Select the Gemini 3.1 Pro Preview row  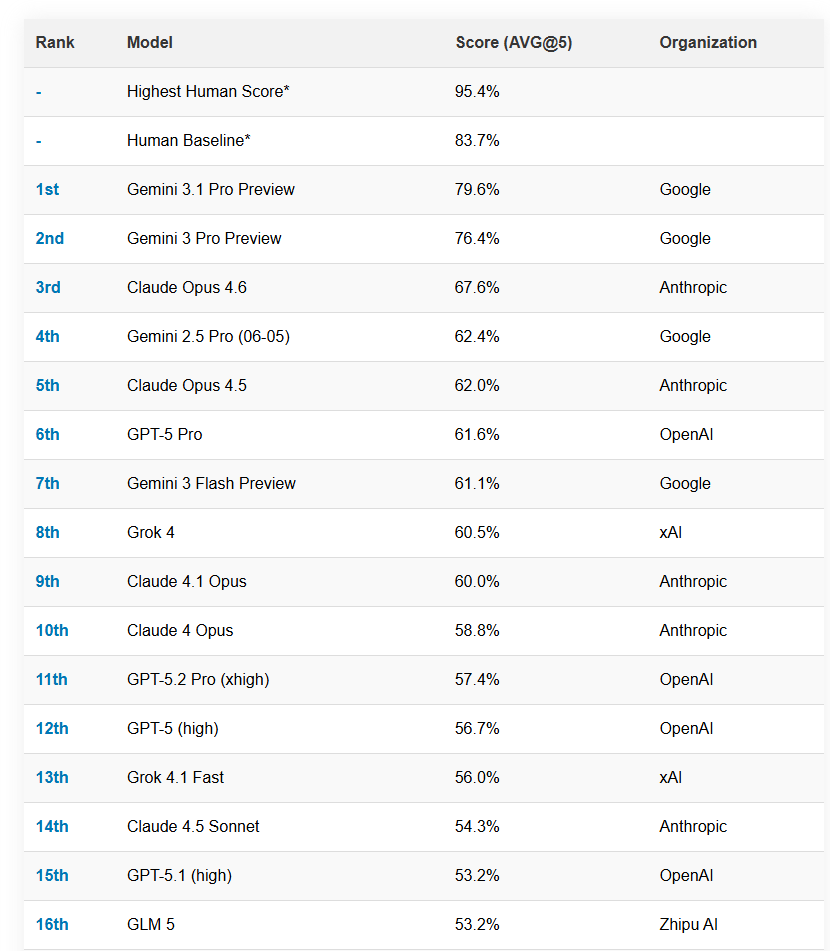coord(210,190)
